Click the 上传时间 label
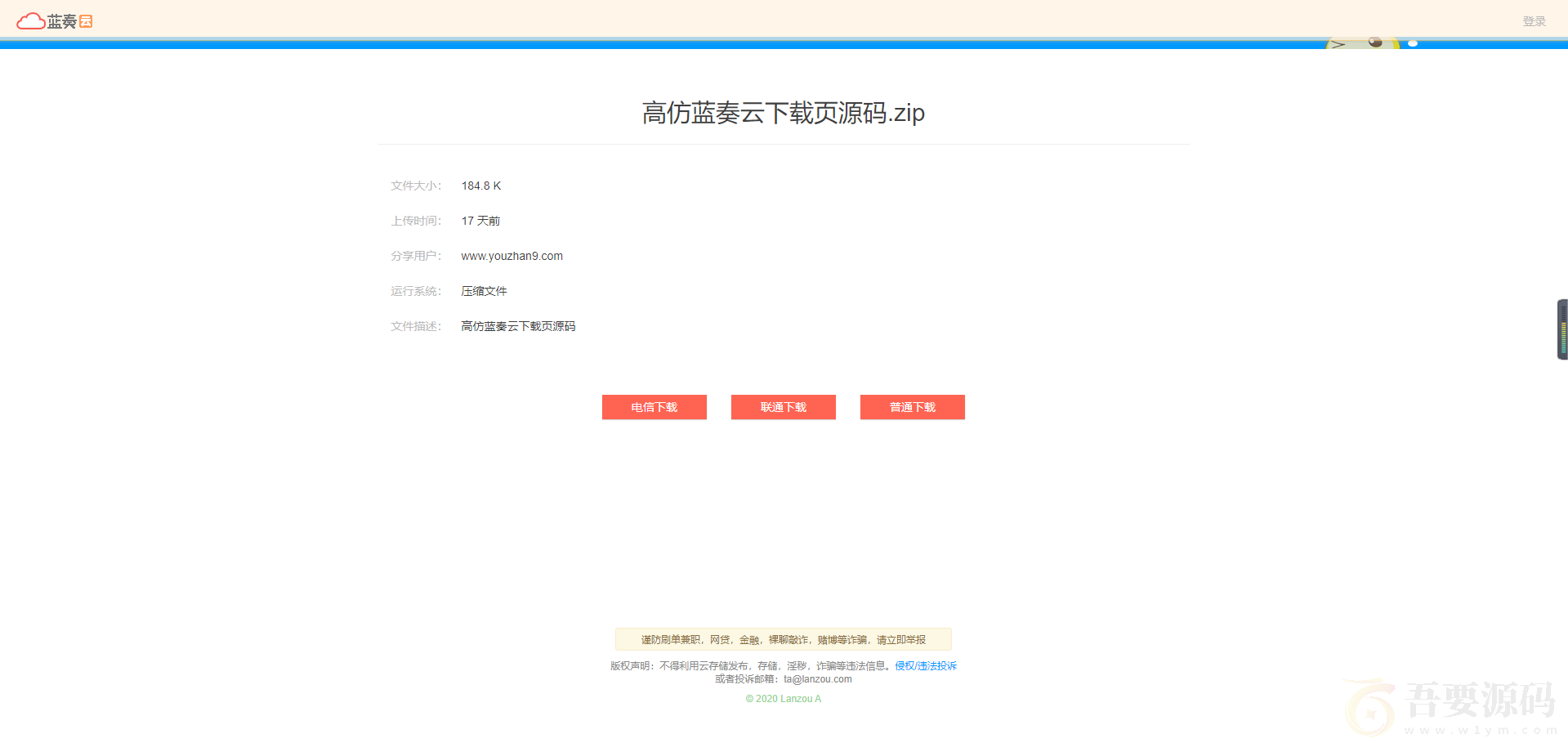Screen dimensions: 1568x743 (416, 221)
